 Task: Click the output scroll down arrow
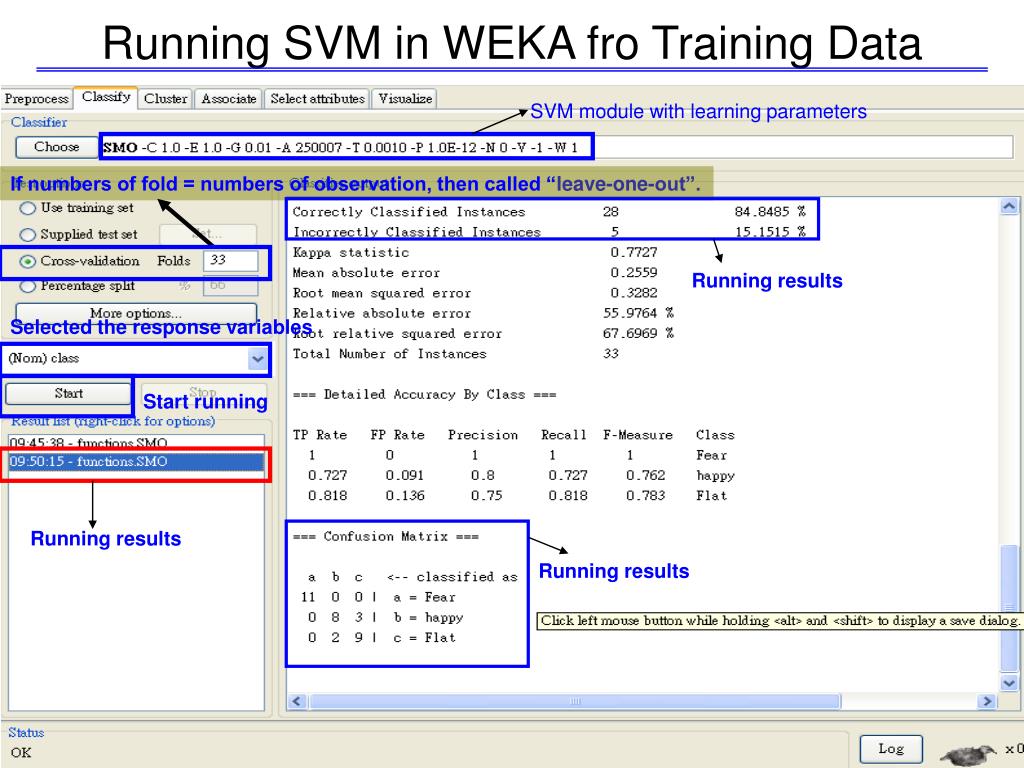pos(1009,682)
